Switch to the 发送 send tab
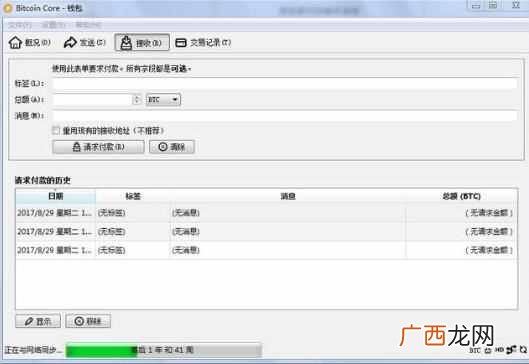The image size is (529, 364). (84, 43)
